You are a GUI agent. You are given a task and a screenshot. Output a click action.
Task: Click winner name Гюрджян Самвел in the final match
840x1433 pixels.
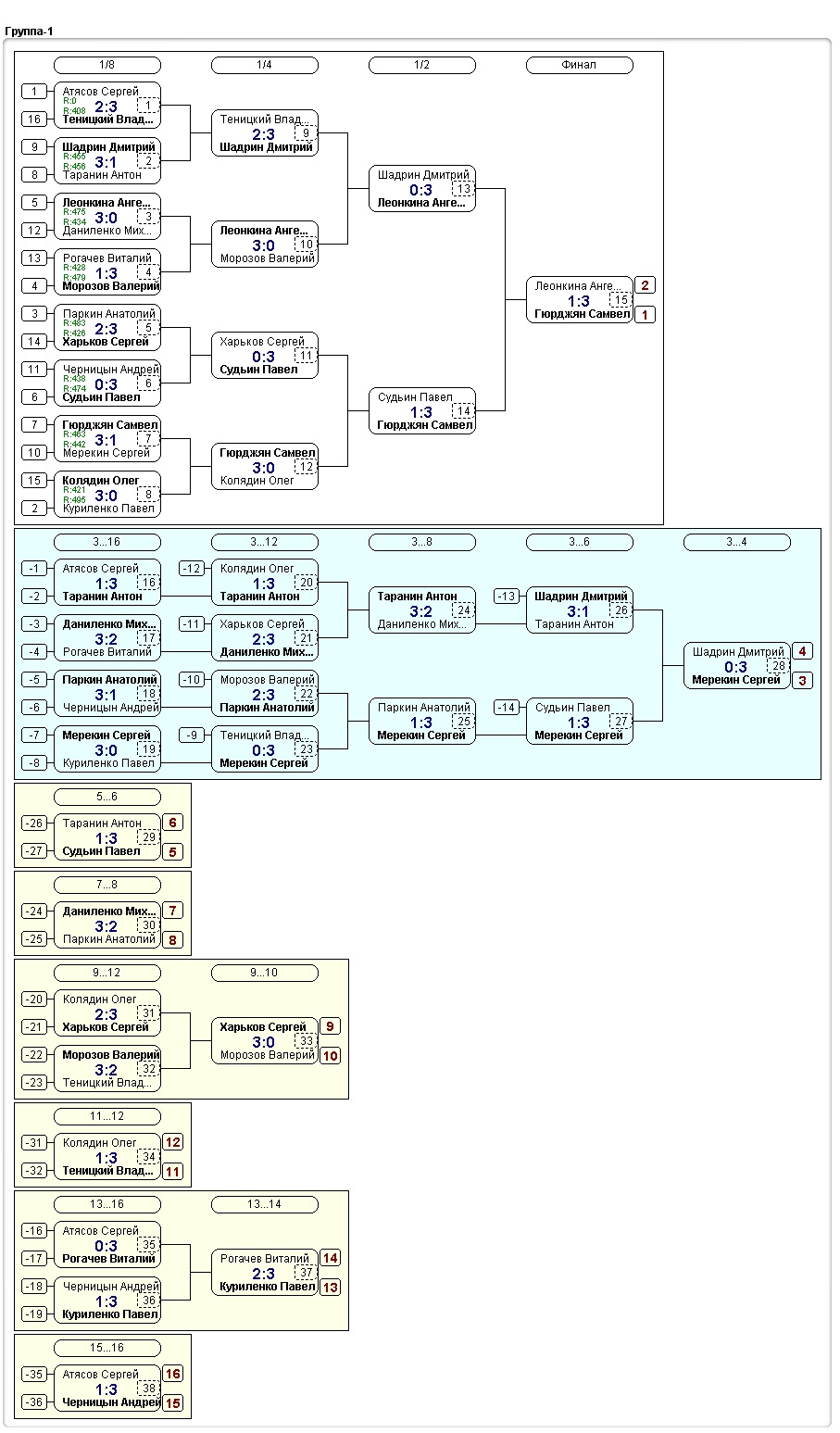(x=583, y=314)
